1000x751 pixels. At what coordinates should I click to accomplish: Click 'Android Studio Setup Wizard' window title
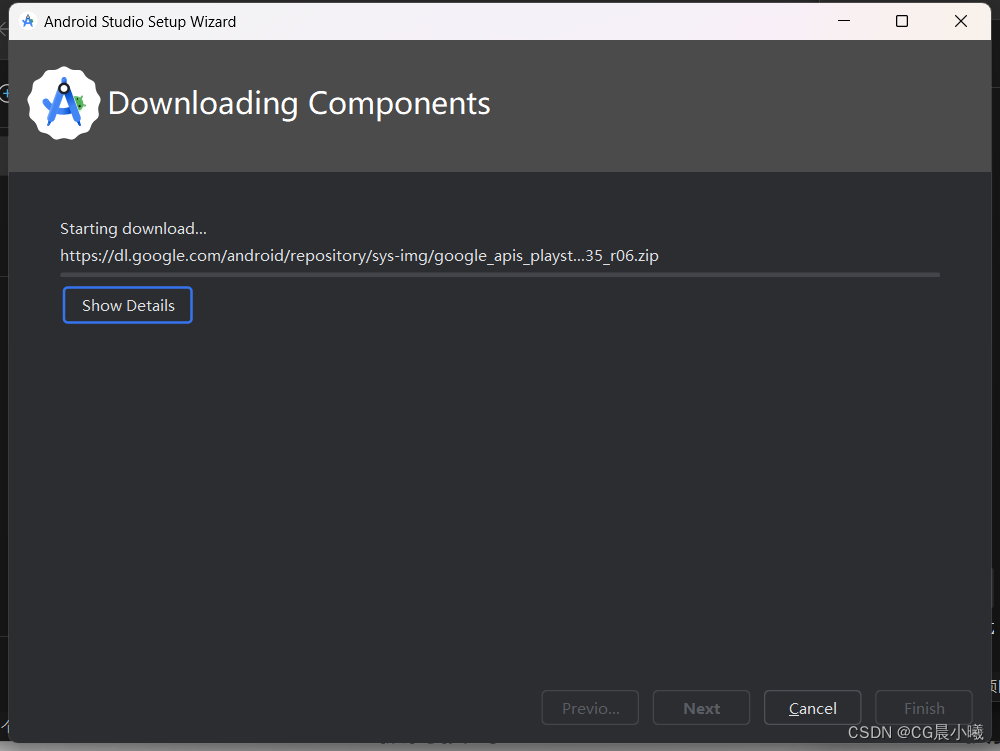point(140,22)
